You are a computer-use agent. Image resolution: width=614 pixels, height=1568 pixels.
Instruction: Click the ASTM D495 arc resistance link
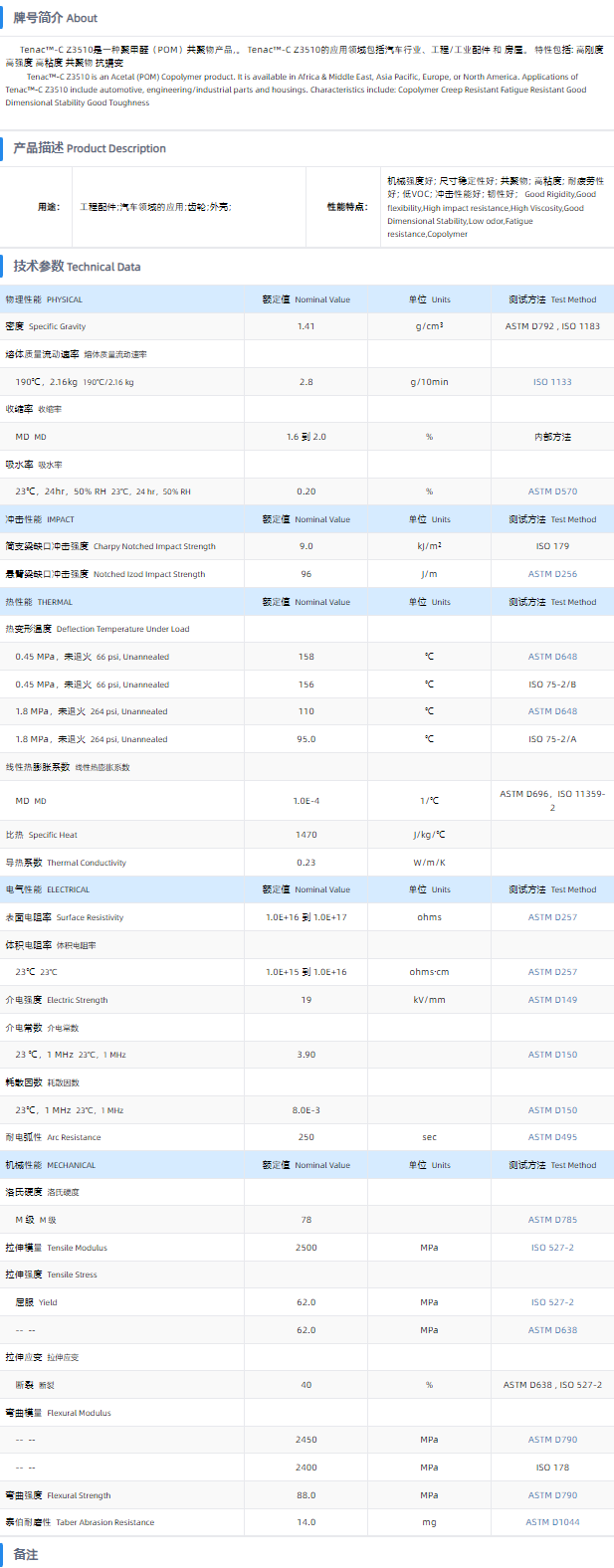[552, 1137]
